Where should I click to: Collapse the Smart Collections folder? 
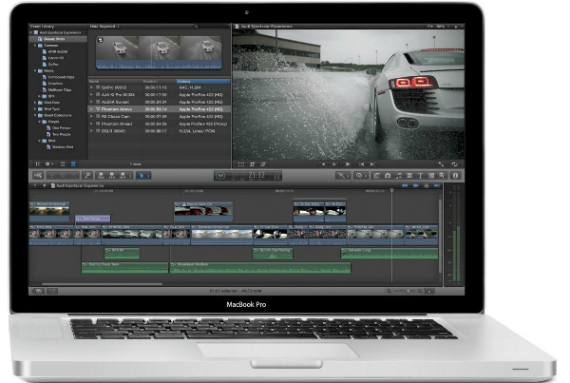(36, 115)
